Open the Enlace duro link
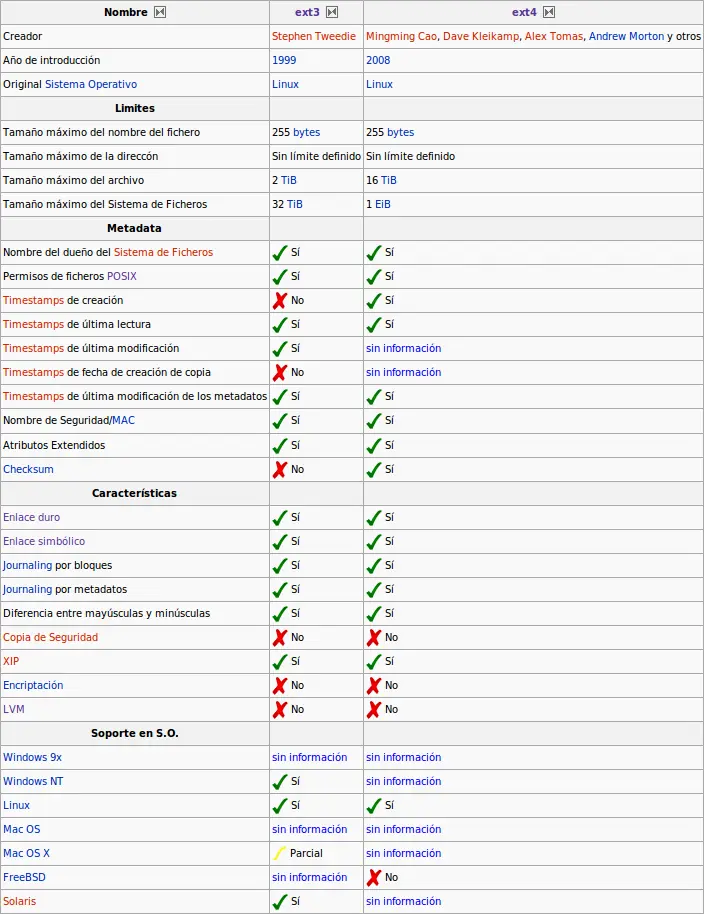Screen dimensions: 704x914 click(x=31, y=517)
